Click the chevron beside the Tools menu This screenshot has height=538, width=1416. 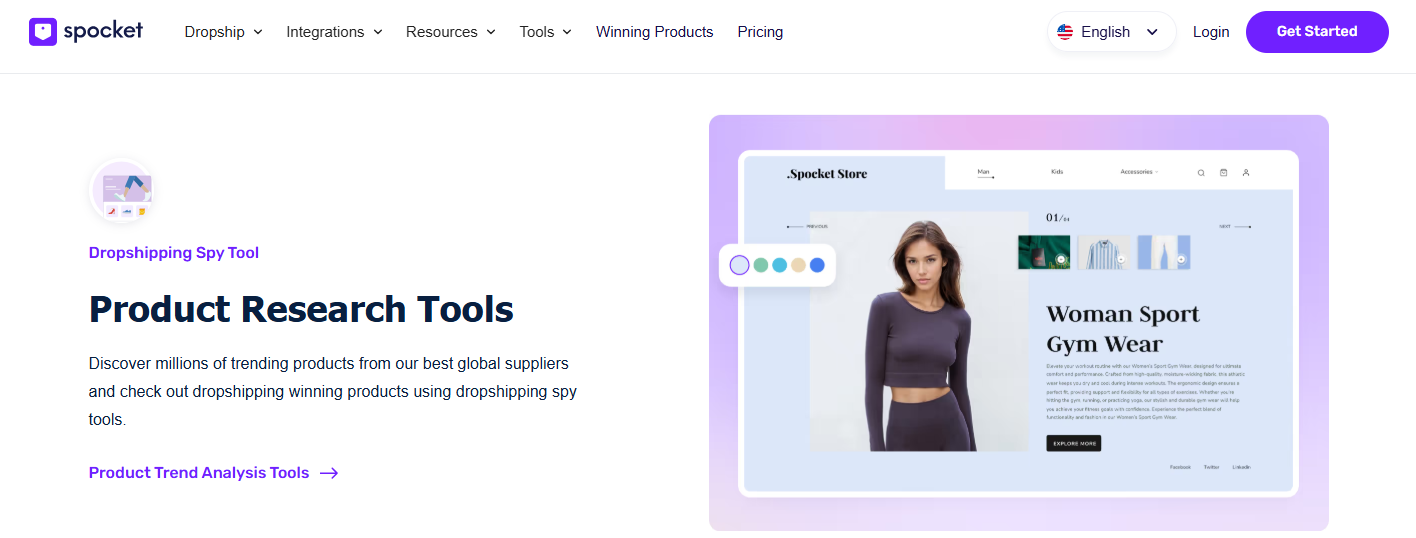click(x=567, y=32)
